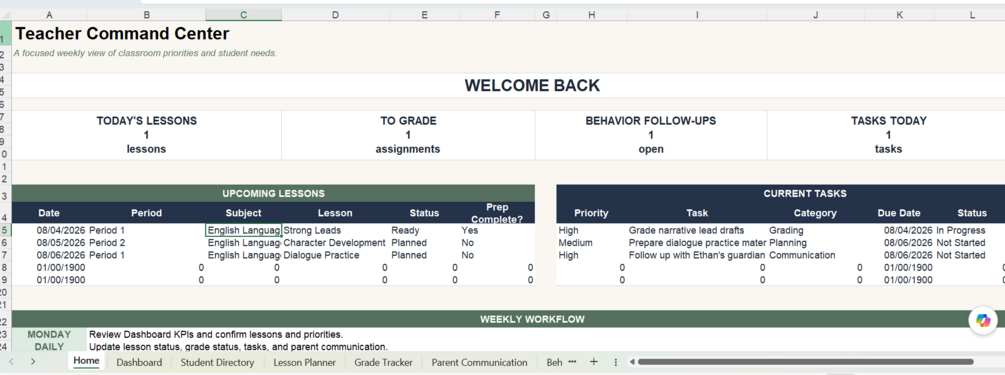Show hidden sheet tabs via the ellipsis icon
The width and height of the screenshot is (1005, 375).
572,362
